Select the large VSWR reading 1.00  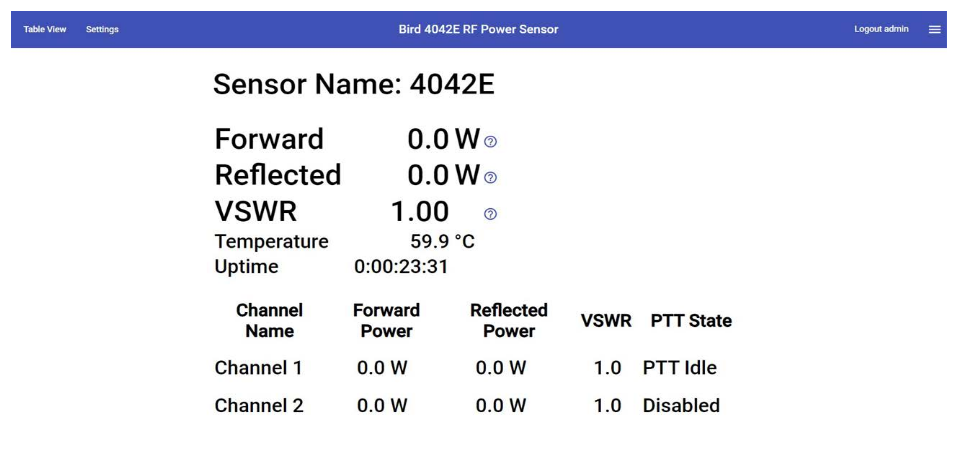(x=419, y=212)
